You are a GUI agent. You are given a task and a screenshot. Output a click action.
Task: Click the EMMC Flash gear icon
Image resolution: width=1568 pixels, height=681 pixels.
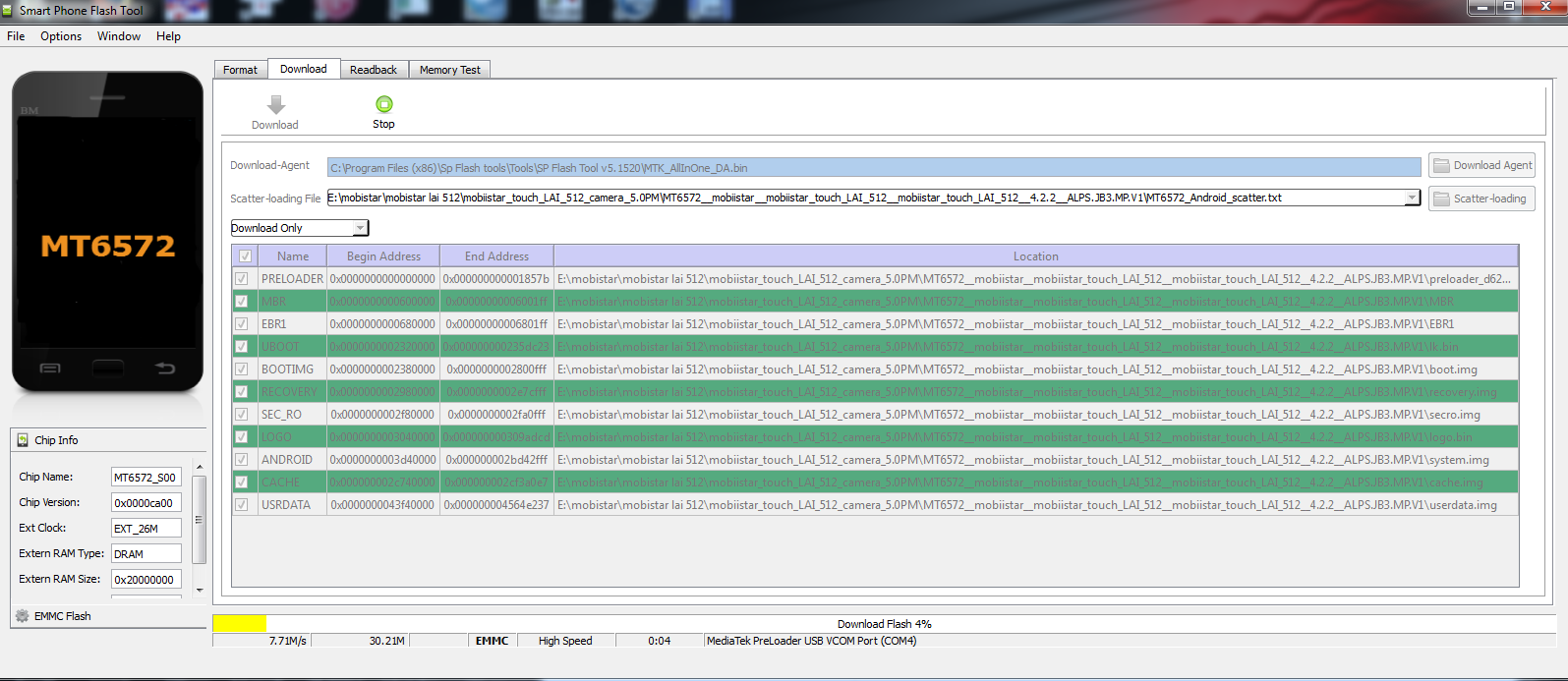(23, 616)
